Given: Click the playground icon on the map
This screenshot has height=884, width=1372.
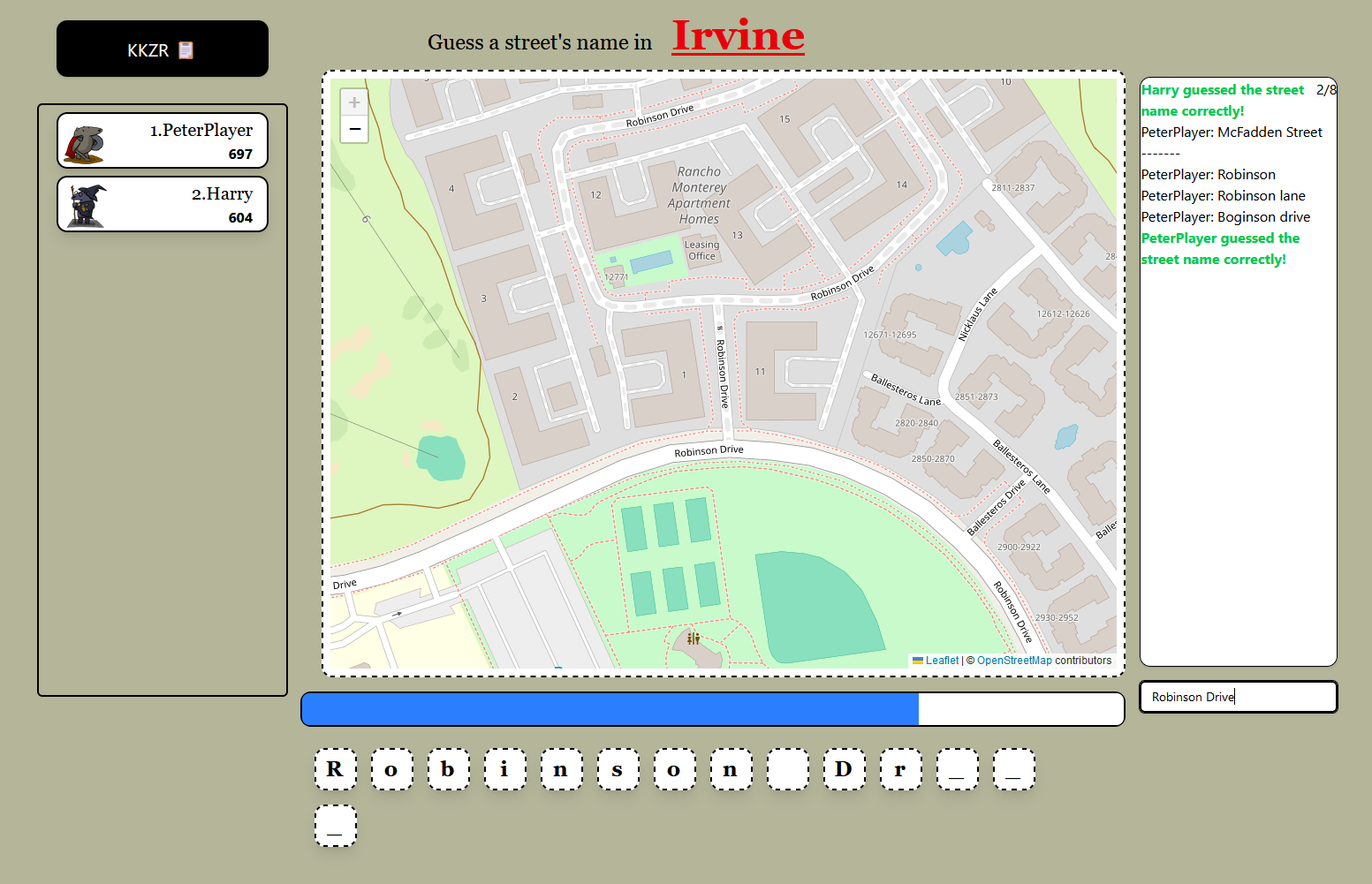Looking at the screenshot, I should tap(694, 638).
